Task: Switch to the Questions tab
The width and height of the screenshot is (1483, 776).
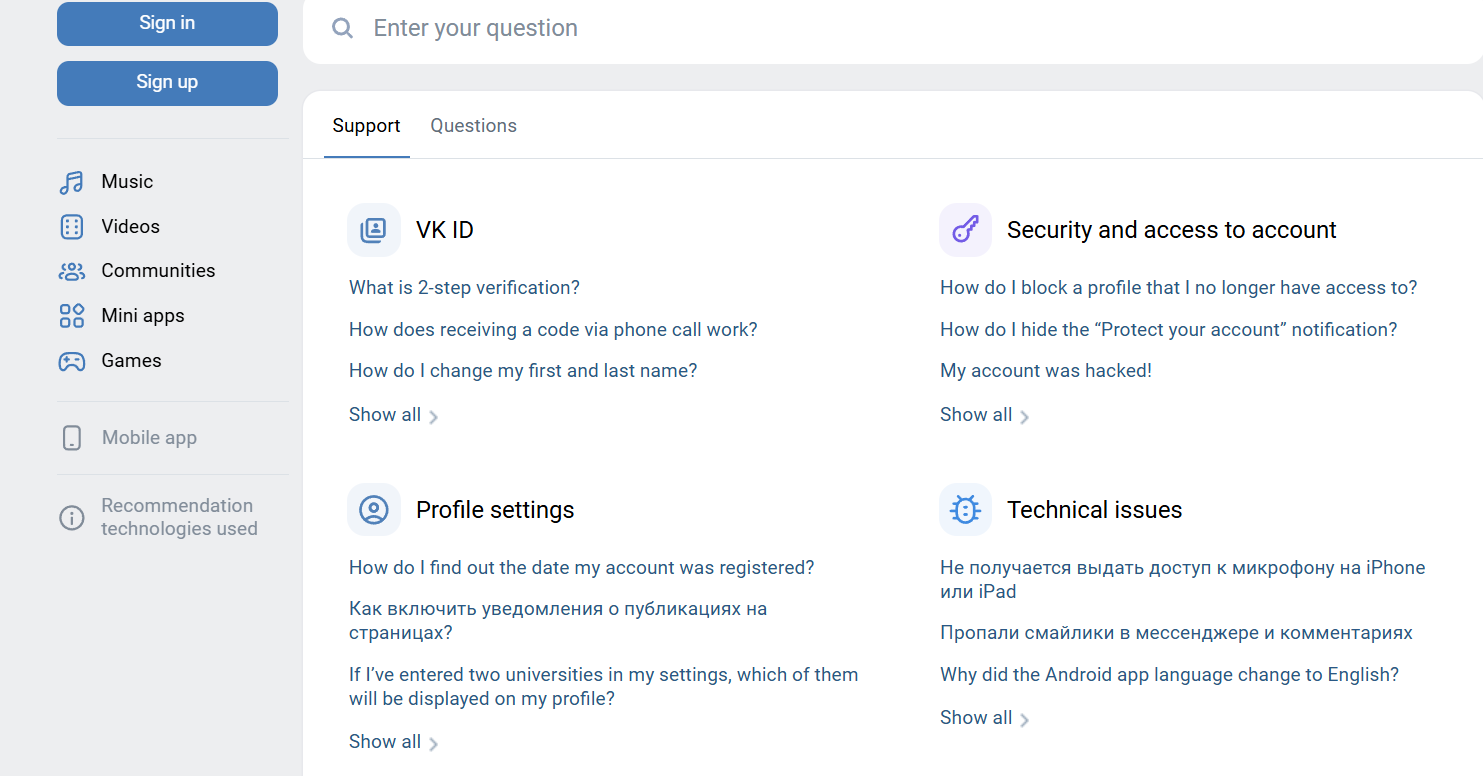Action: point(473,126)
